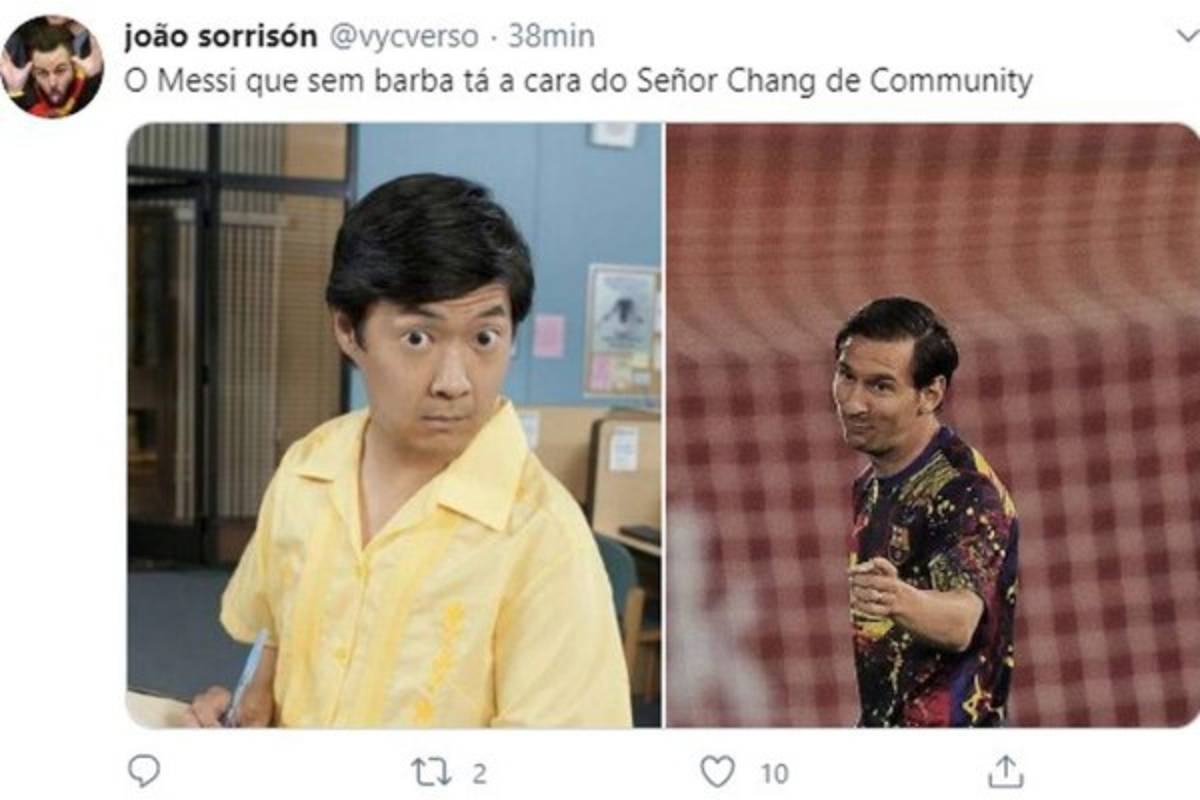Screen dimensions: 1200x800
Task: Like the tweet with the heart icon
Action: tap(717, 771)
